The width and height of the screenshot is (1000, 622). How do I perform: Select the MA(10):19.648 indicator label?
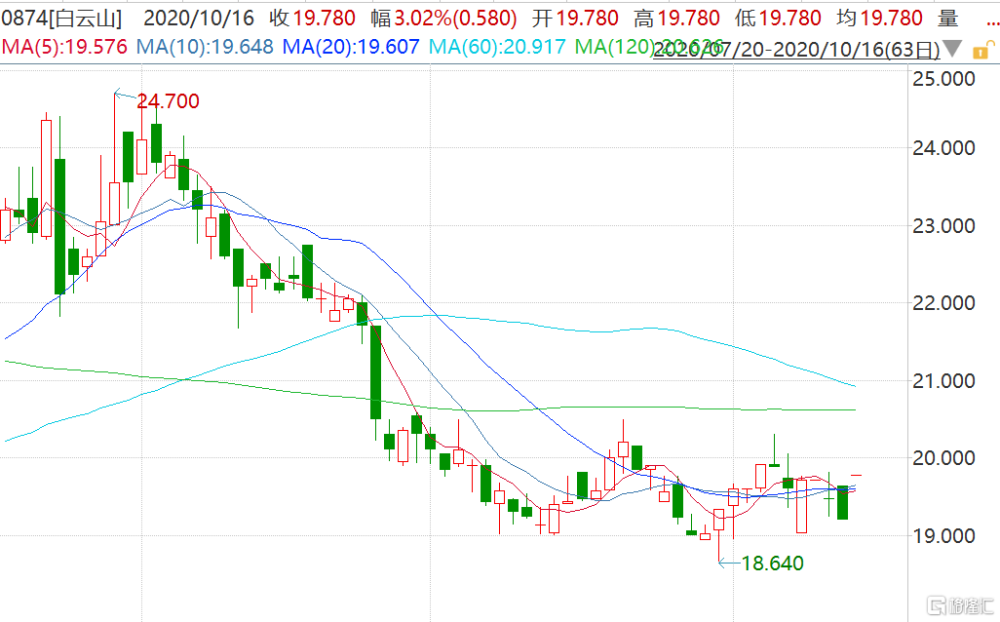[205, 47]
